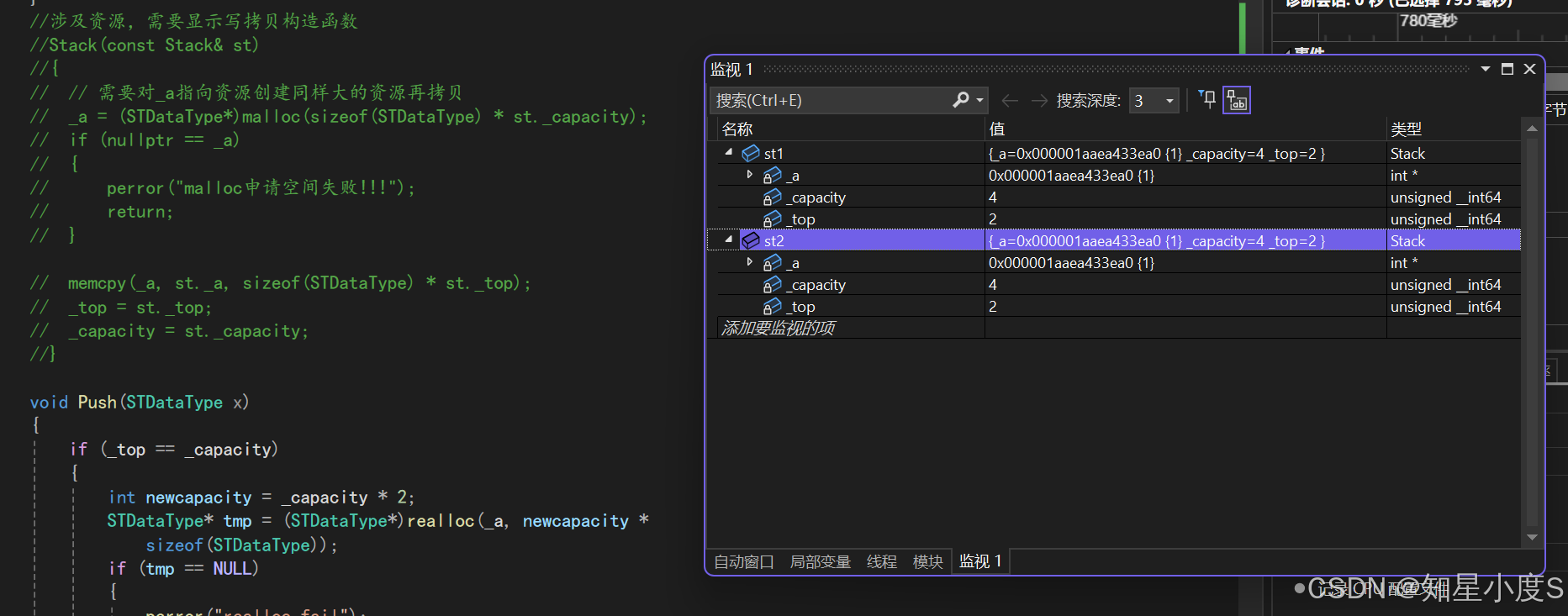Click the search magnifier icon in Watch 1

point(960,100)
